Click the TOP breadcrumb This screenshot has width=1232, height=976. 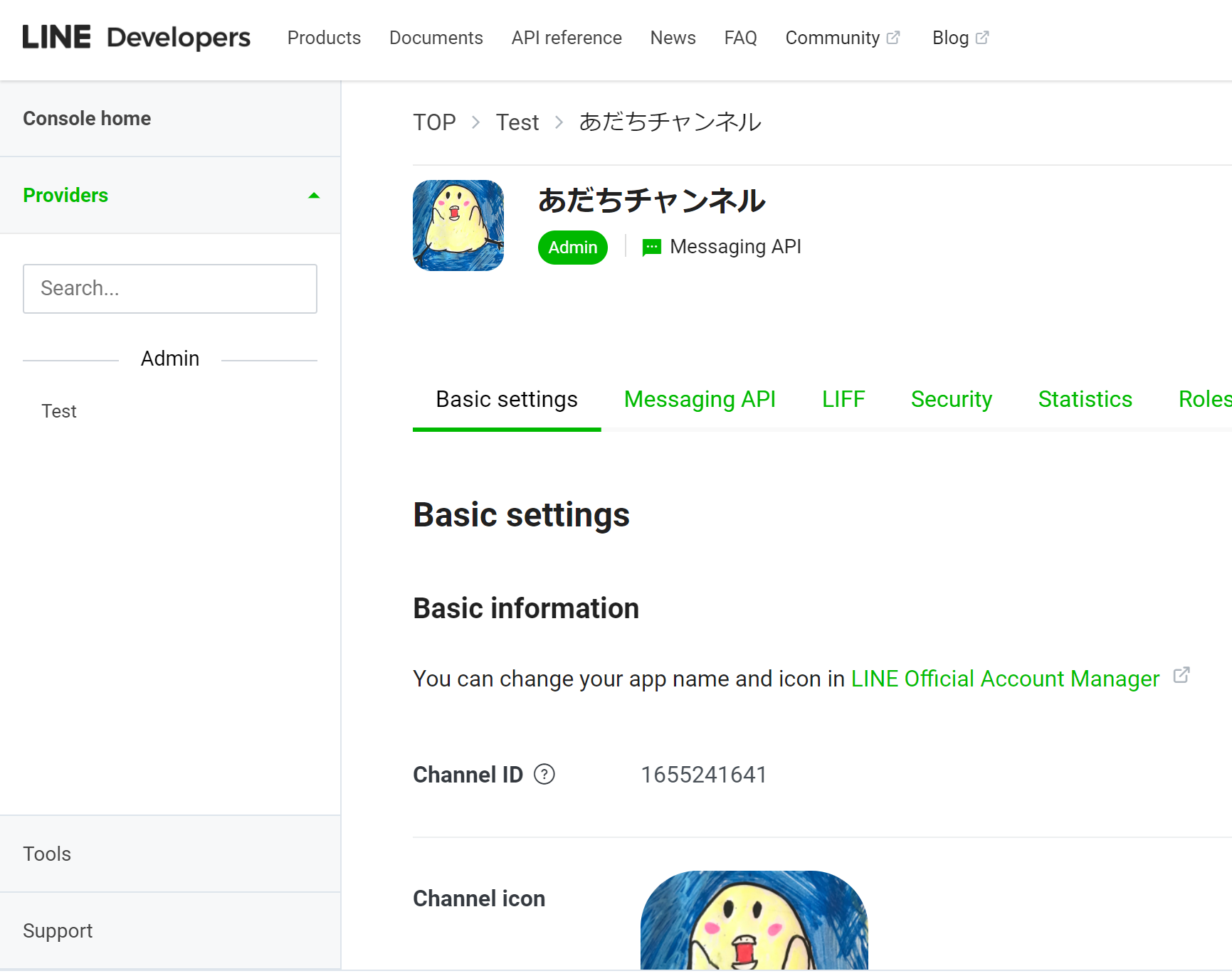(x=434, y=122)
